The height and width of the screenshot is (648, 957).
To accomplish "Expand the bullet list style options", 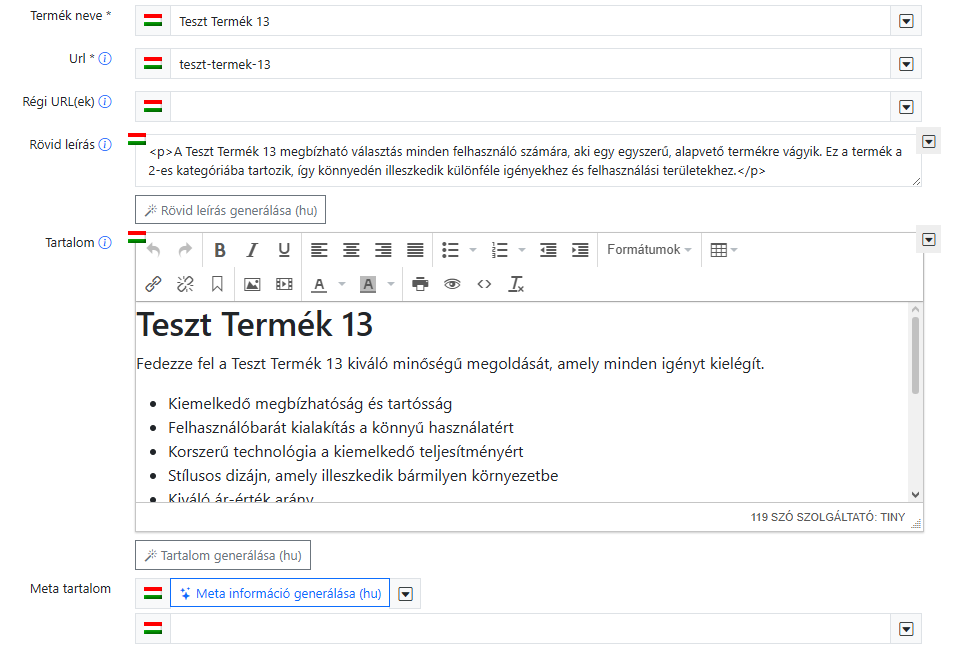I will [472, 250].
